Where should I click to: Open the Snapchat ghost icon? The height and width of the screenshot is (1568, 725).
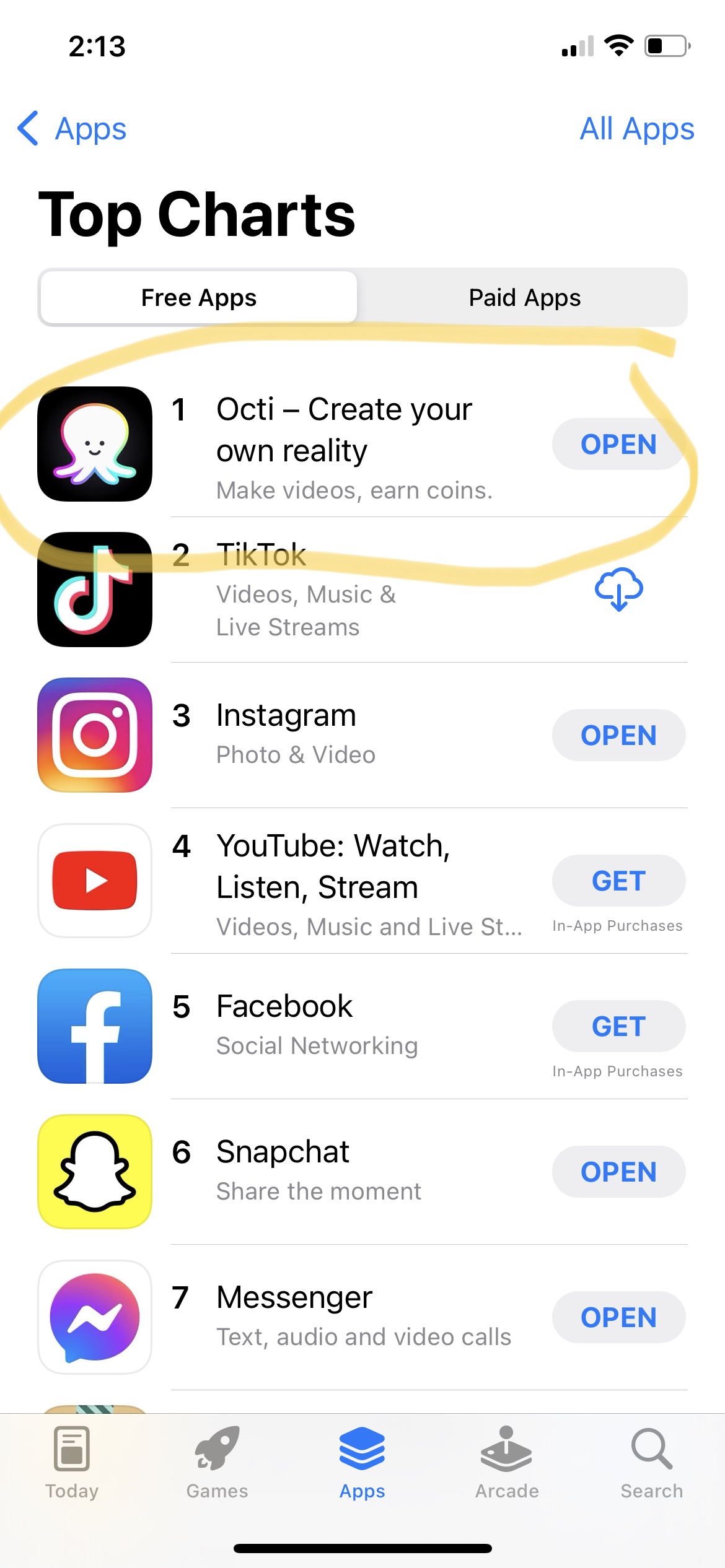(x=95, y=1172)
